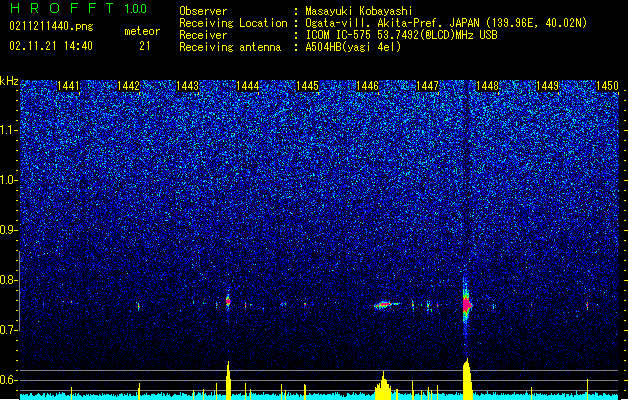Image resolution: width=629 pixels, height=400 pixels.
Task: Select the A504HB(yagi 4el) antenna text
Action: [353, 47]
